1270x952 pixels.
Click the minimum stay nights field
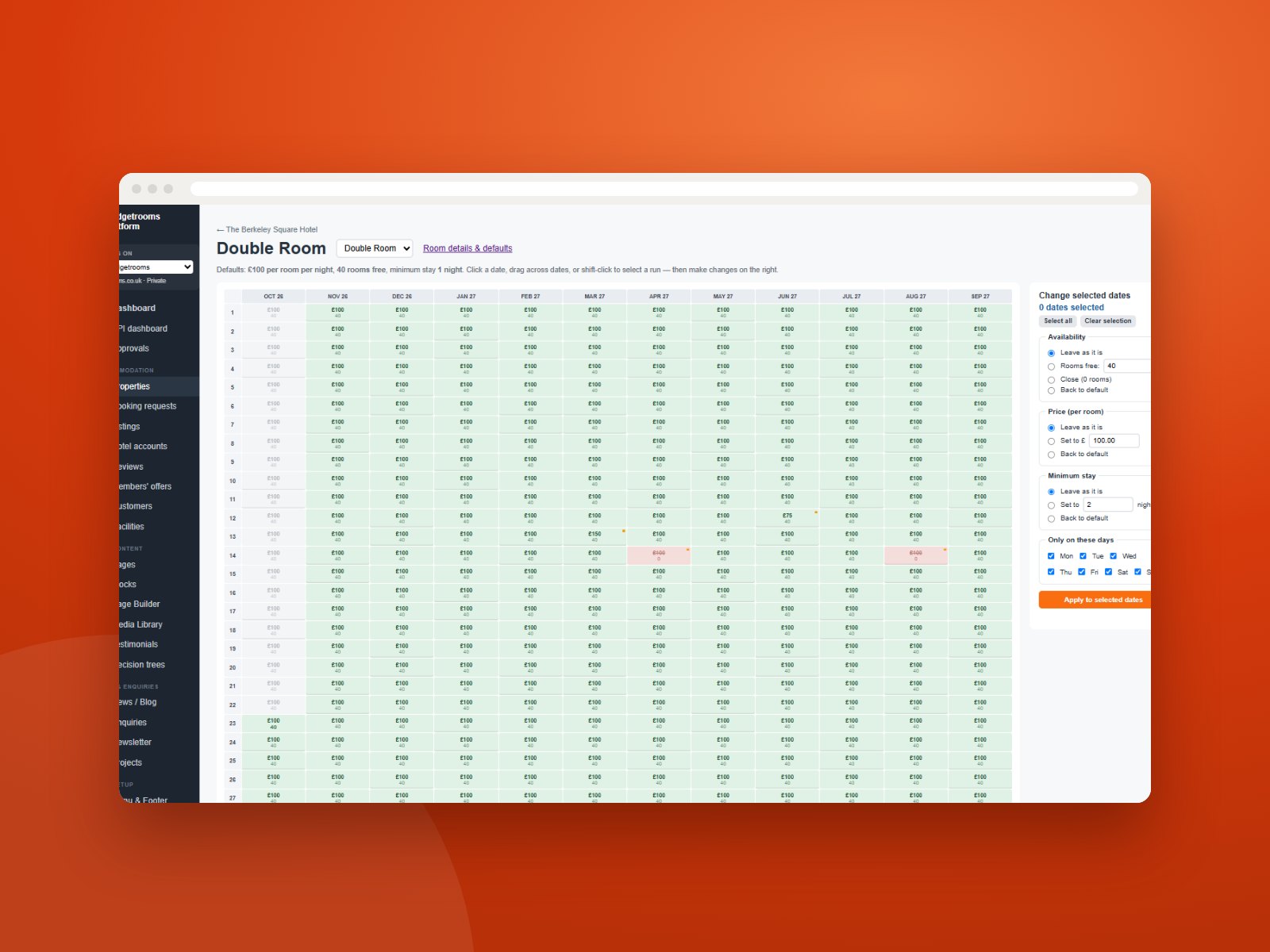coord(1108,505)
